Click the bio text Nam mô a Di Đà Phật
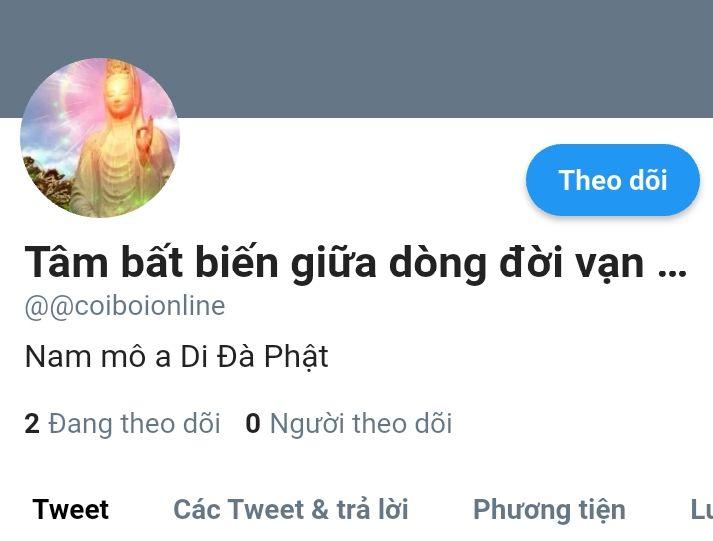Image resolution: width=713 pixels, height=541 pixels. pos(176,357)
